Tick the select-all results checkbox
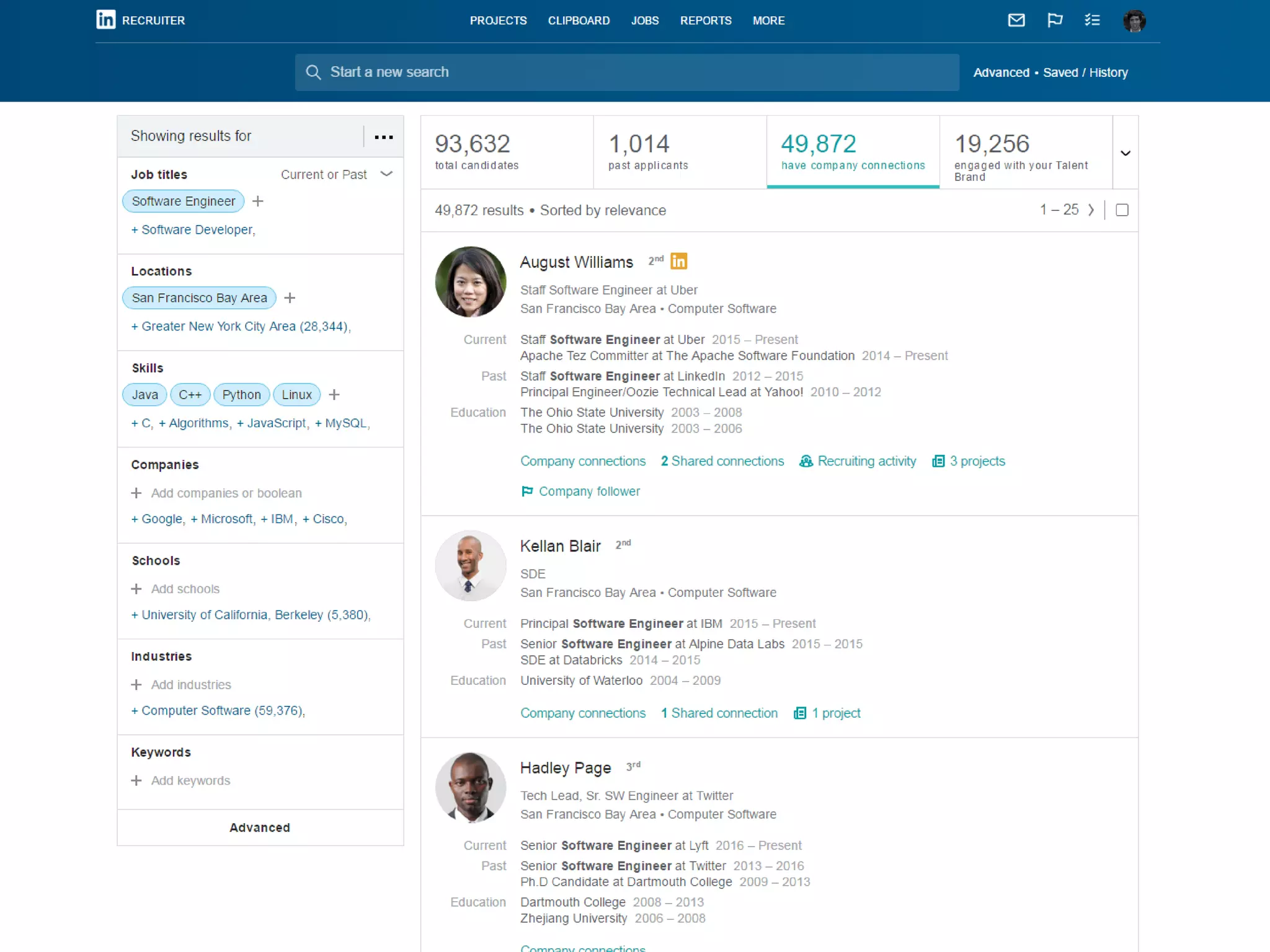The height and width of the screenshot is (952, 1270). (x=1122, y=210)
